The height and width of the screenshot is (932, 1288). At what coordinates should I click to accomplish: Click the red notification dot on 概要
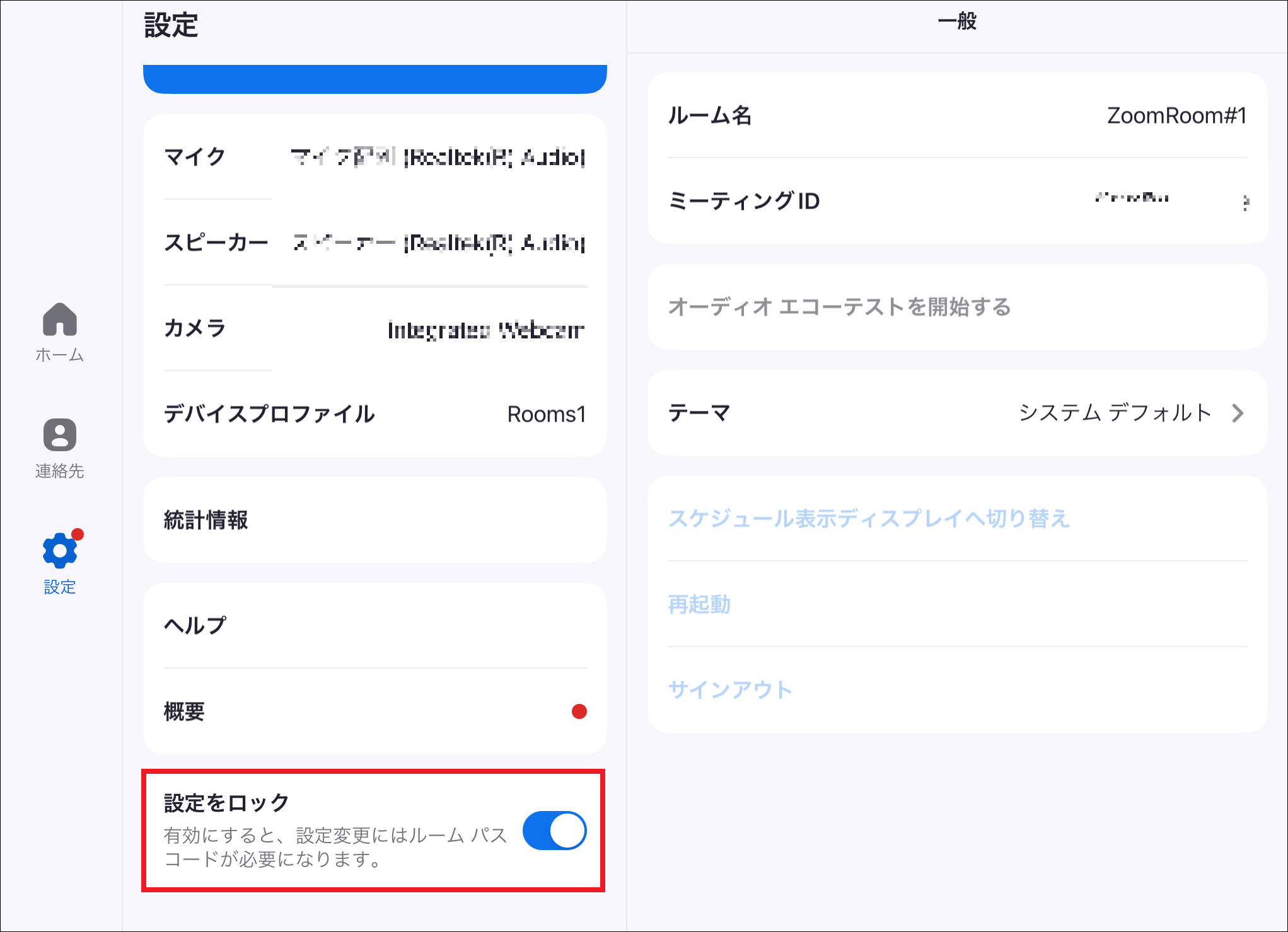tap(578, 713)
